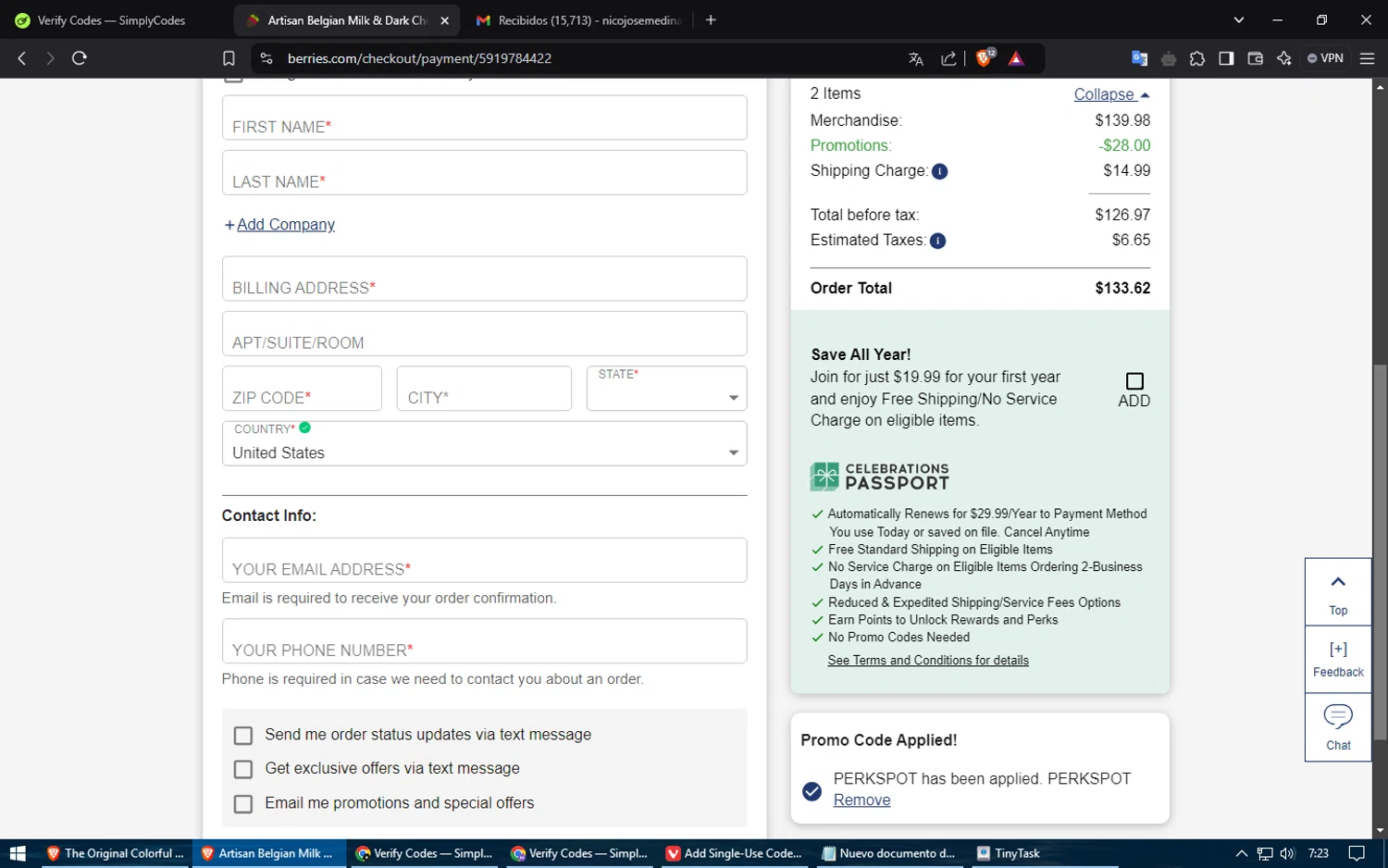Screen dimensions: 1388x868
Task: Open the STATE dropdown
Action: [666, 389]
